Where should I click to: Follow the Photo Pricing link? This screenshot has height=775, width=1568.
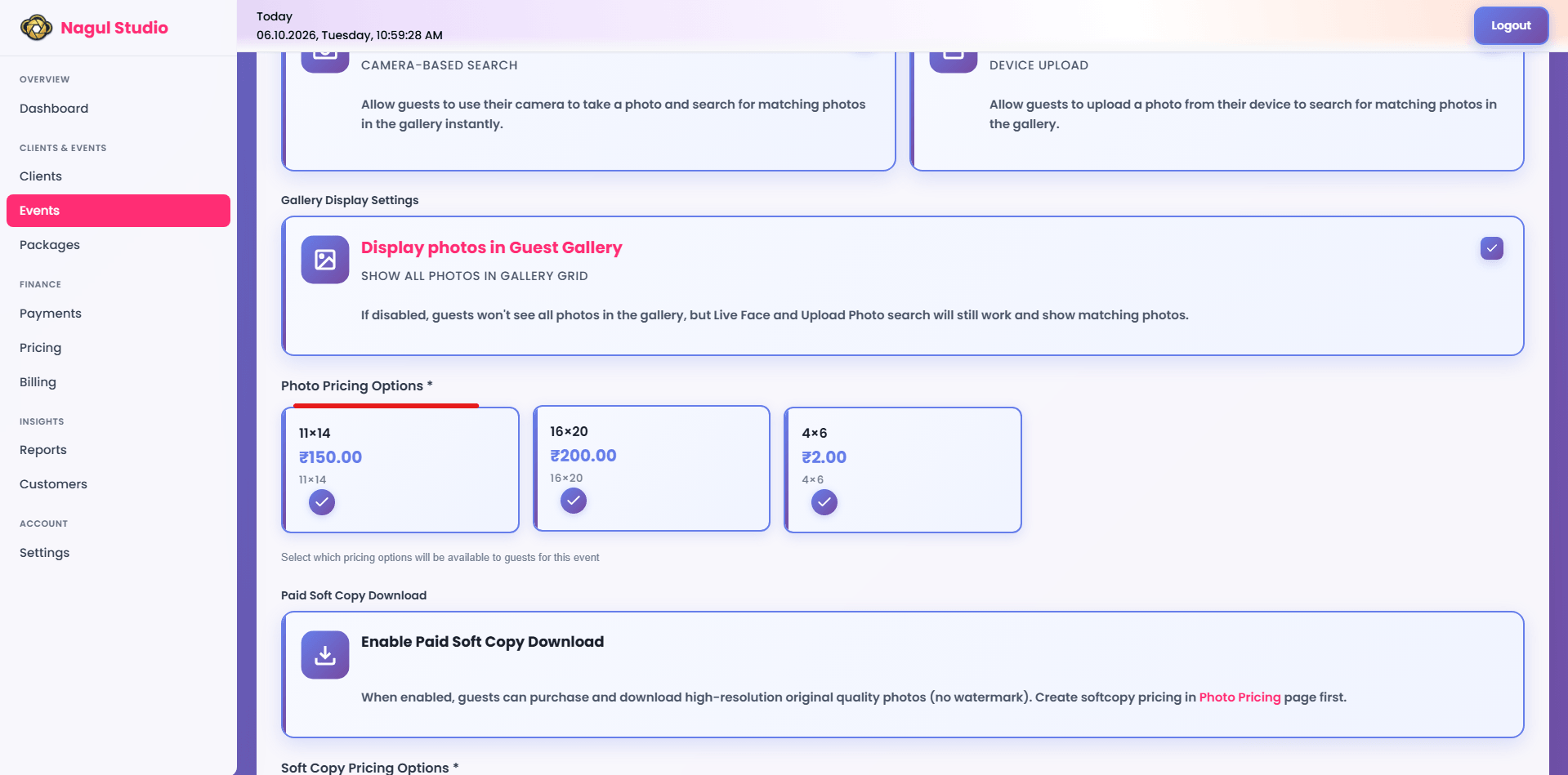pyautogui.click(x=1240, y=697)
